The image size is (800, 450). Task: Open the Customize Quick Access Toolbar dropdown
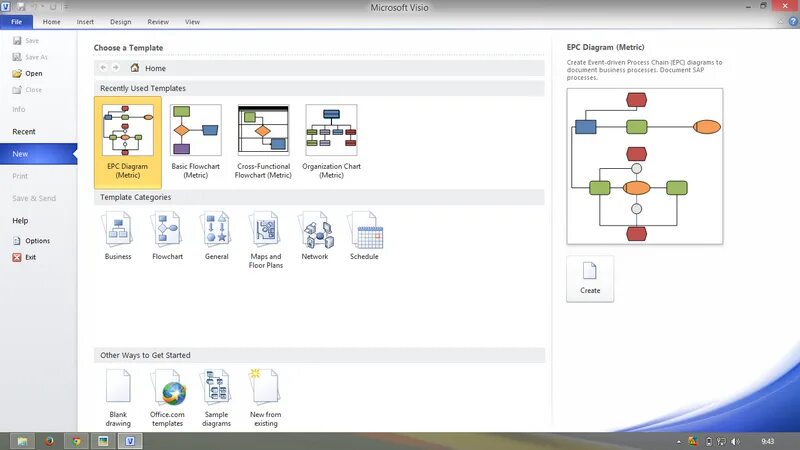coord(65,7)
